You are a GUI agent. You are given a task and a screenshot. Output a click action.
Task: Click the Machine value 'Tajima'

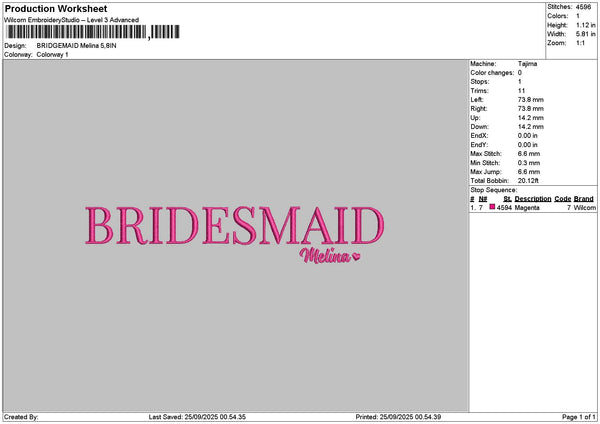[527, 64]
